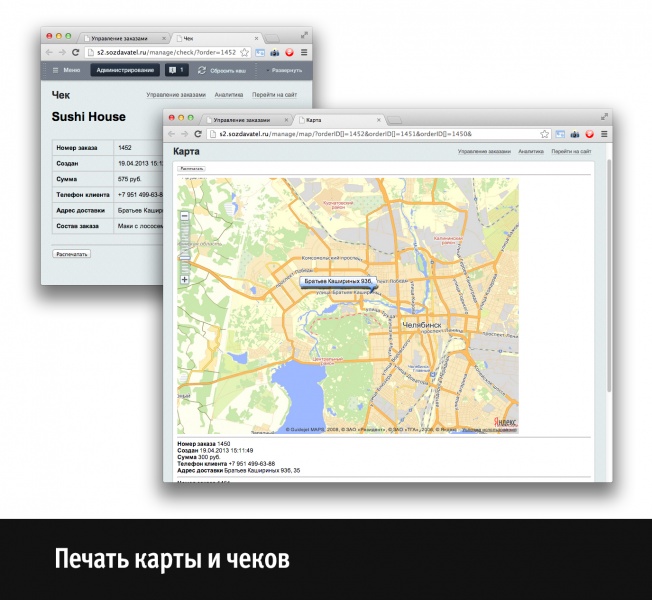The width and height of the screenshot is (652, 600).
Task: Open Chrome menu in the Чек window
Action: (304, 52)
